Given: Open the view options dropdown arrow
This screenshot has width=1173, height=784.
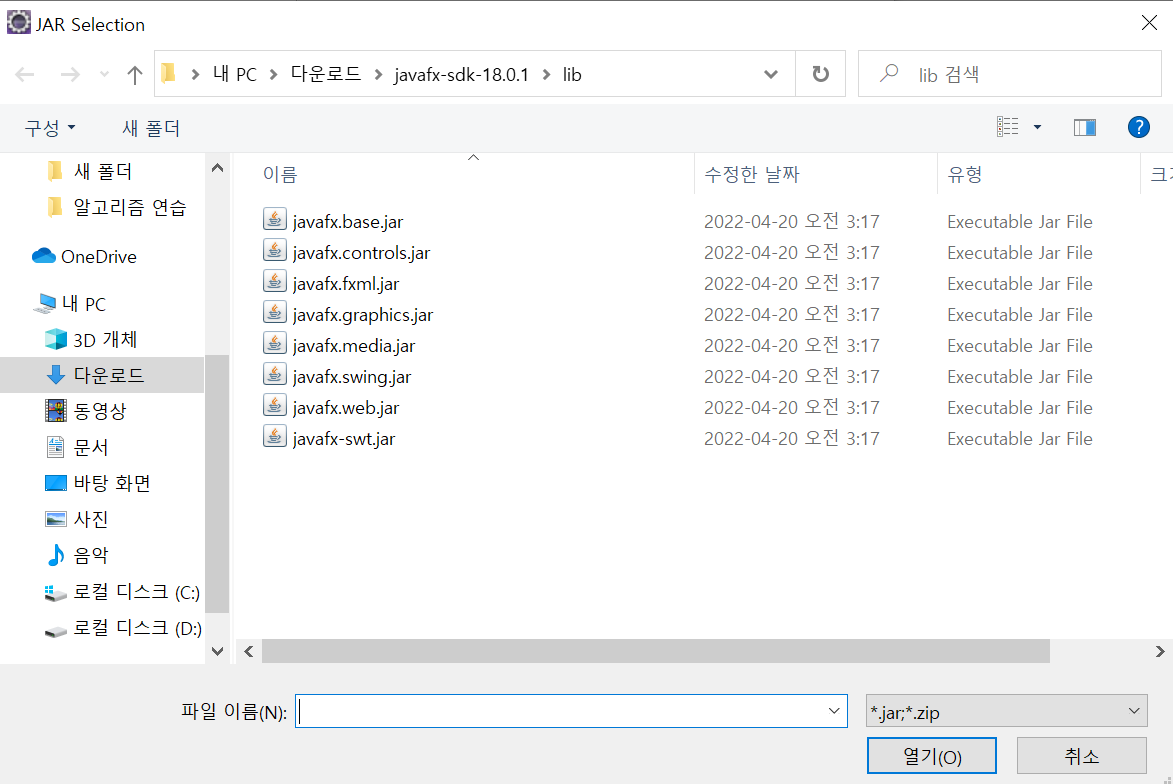Looking at the screenshot, I should pyautogui.click(x=1038, y=127).
